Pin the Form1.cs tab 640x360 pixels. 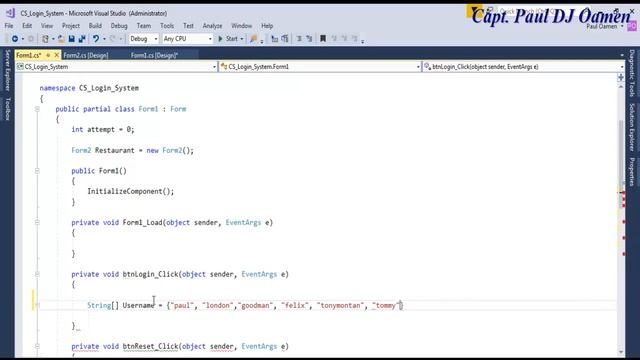tap(48, 55)
